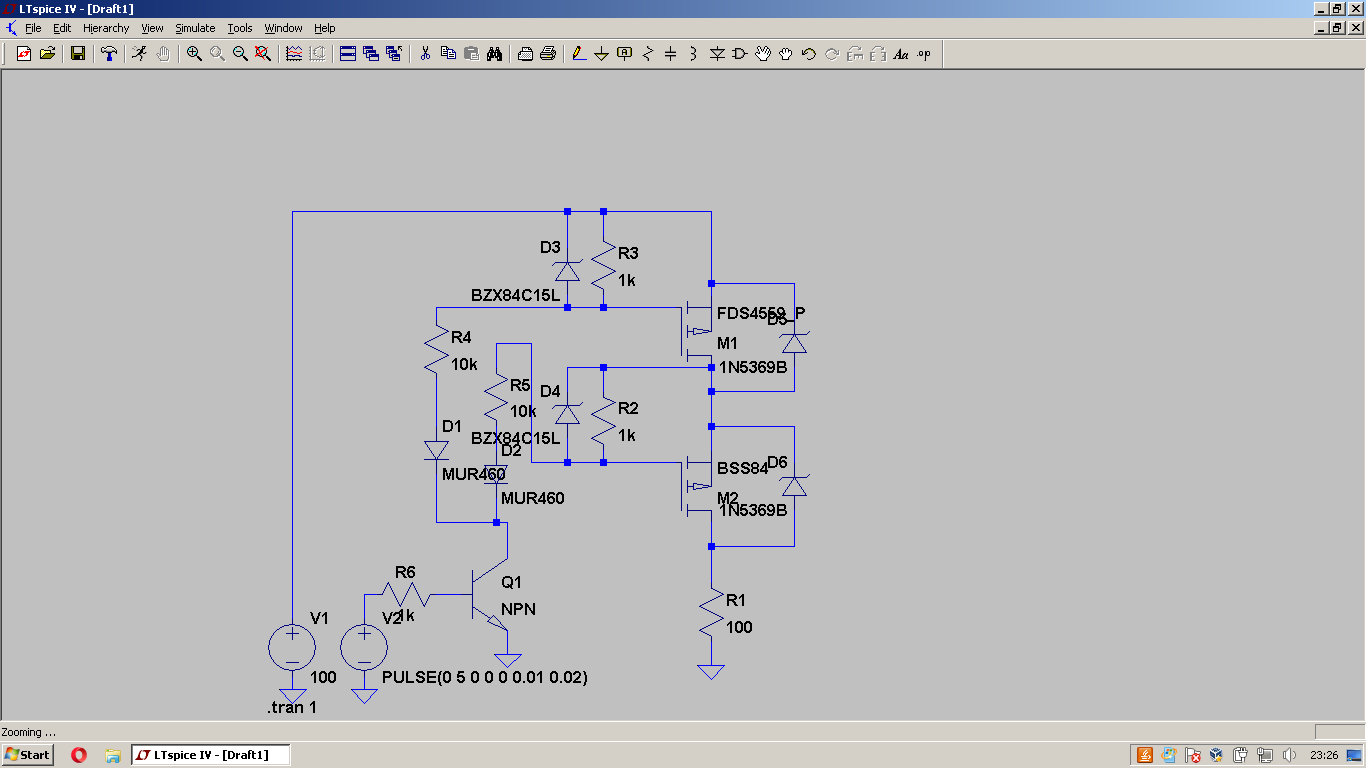
Task: Click the Windows Start button
Action: 27,755
